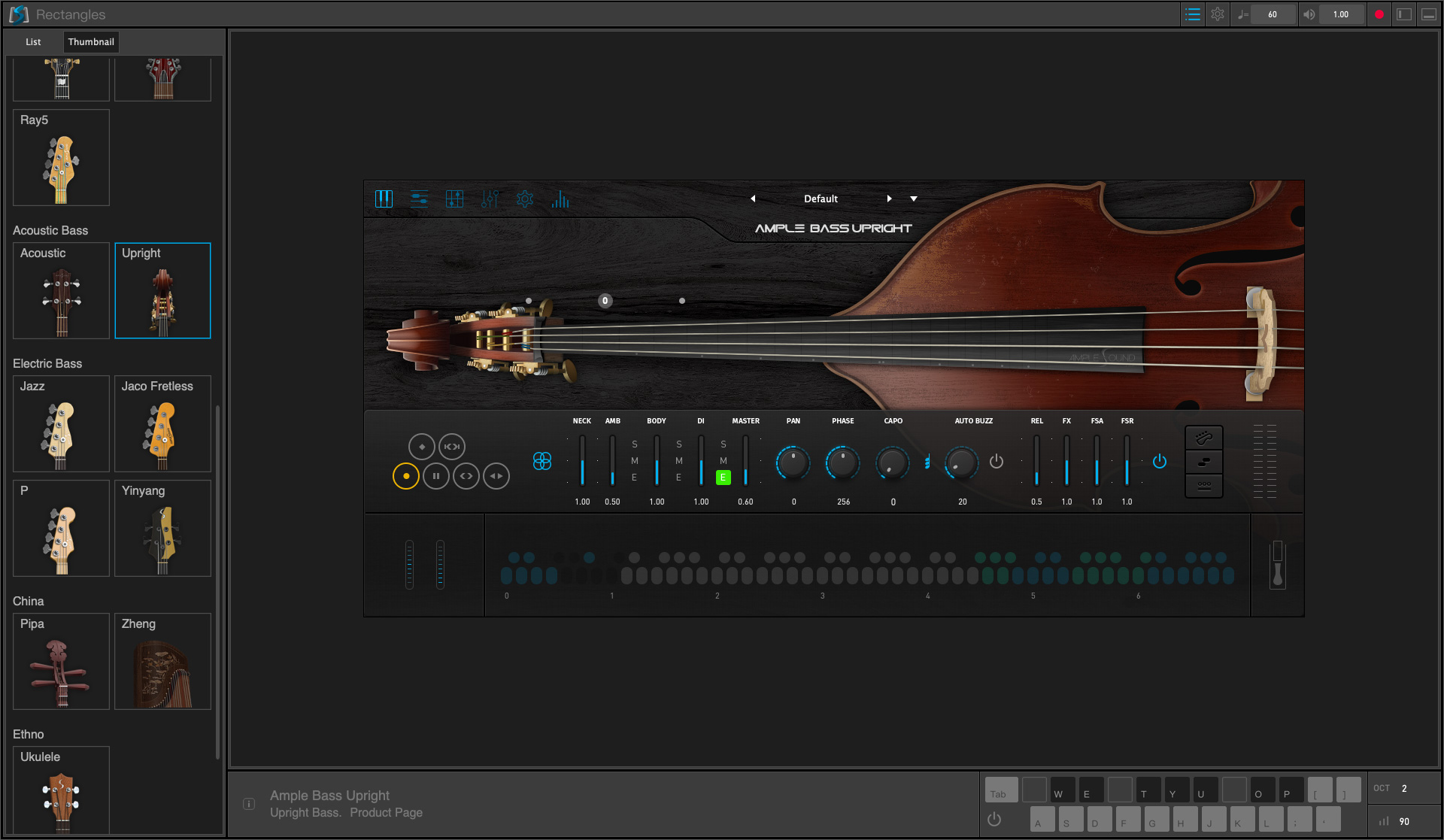Click the left-right triangles transport button
1444x840 pixels.
496,476
